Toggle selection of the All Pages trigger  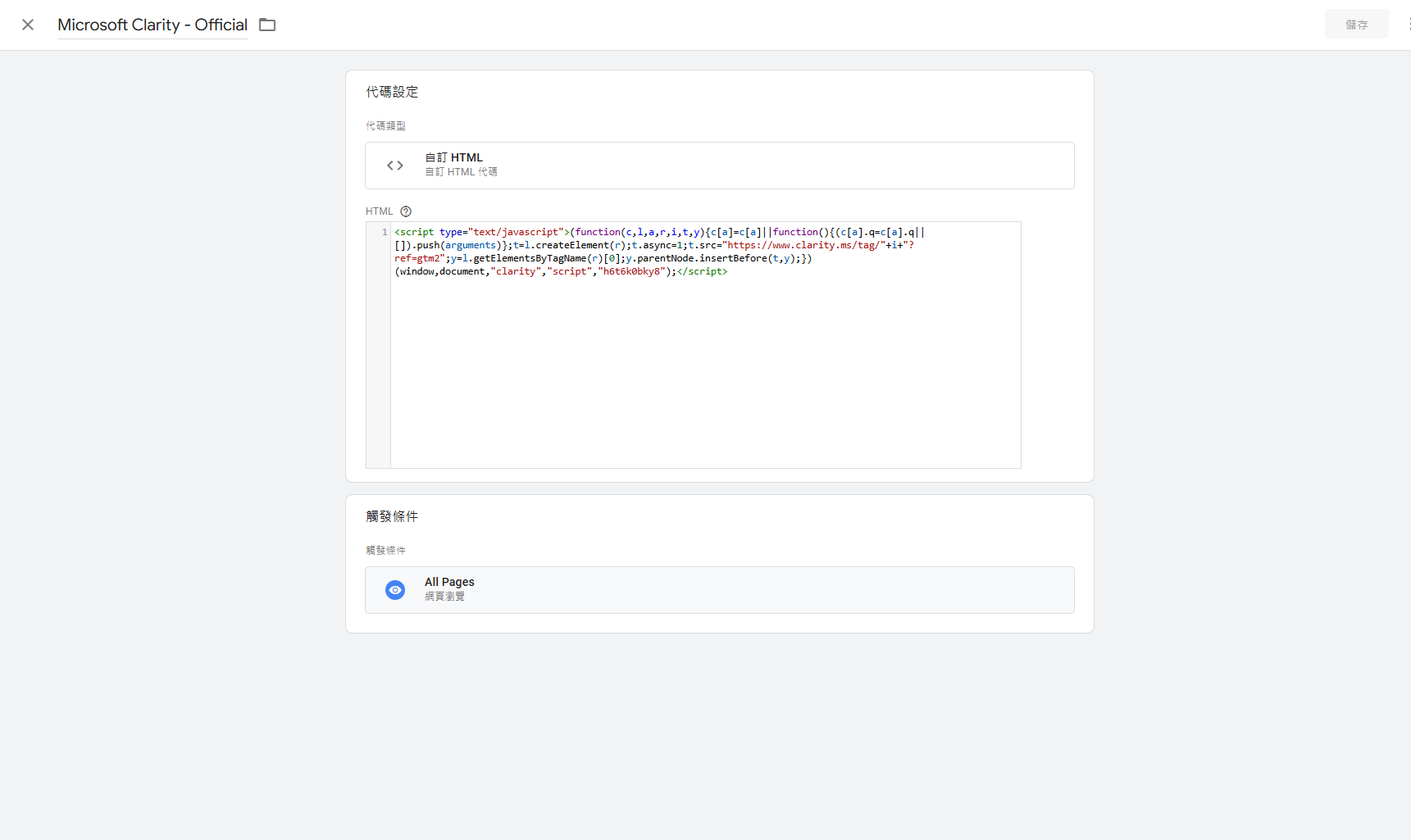[719, 589]
